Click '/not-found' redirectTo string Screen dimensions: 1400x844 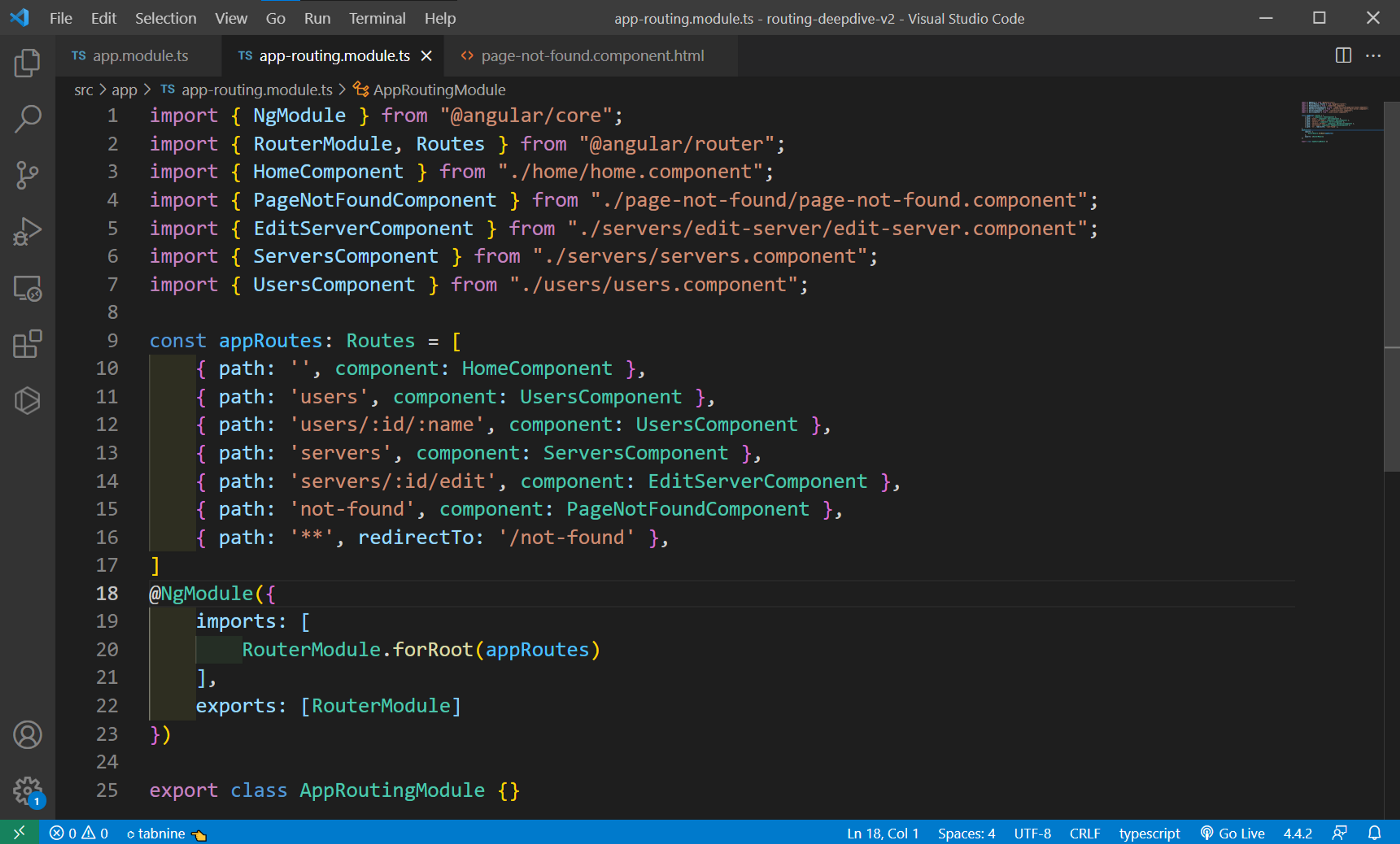568,537
